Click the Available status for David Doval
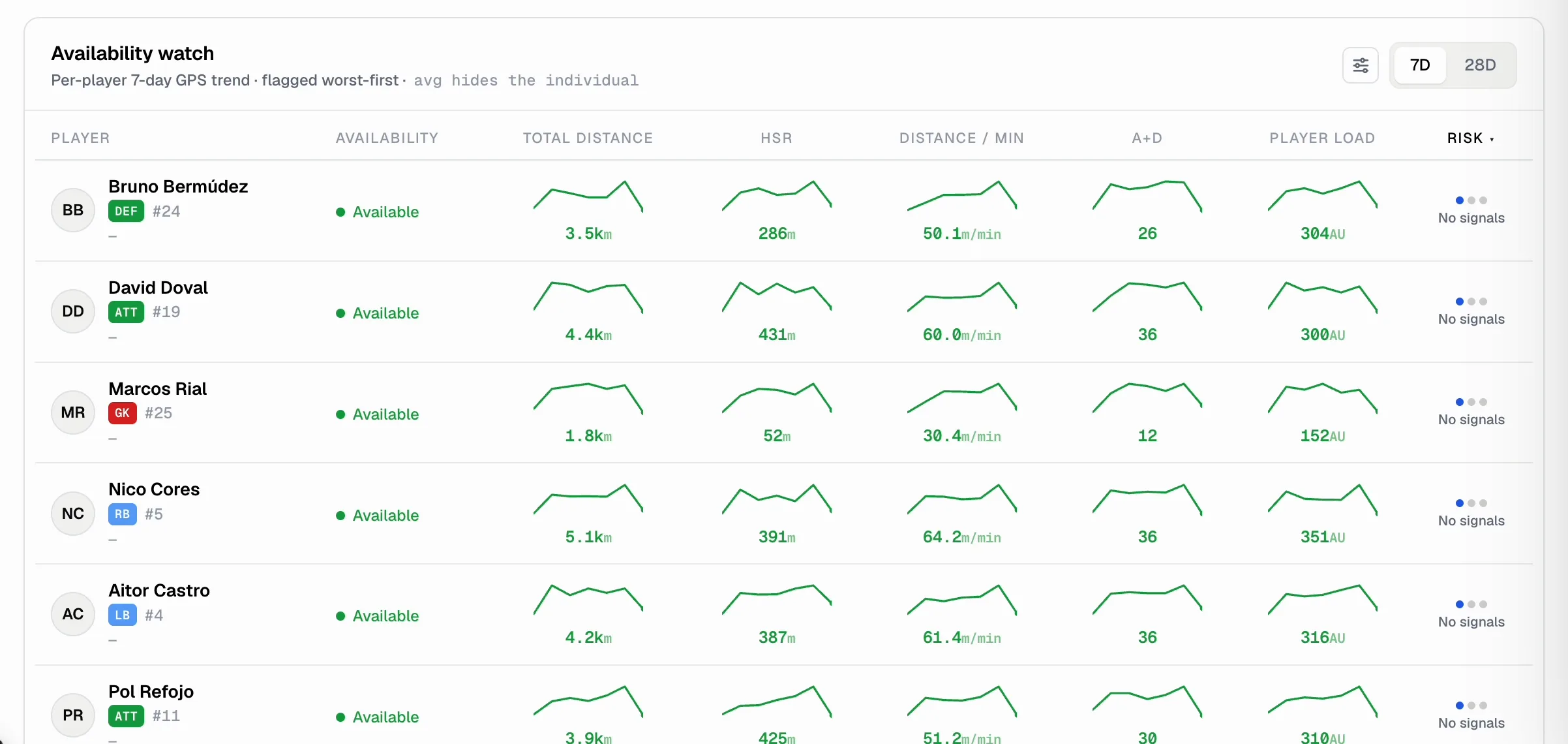Image resolution: width=1568 pixels, height=744 pixels. point(377,313)
